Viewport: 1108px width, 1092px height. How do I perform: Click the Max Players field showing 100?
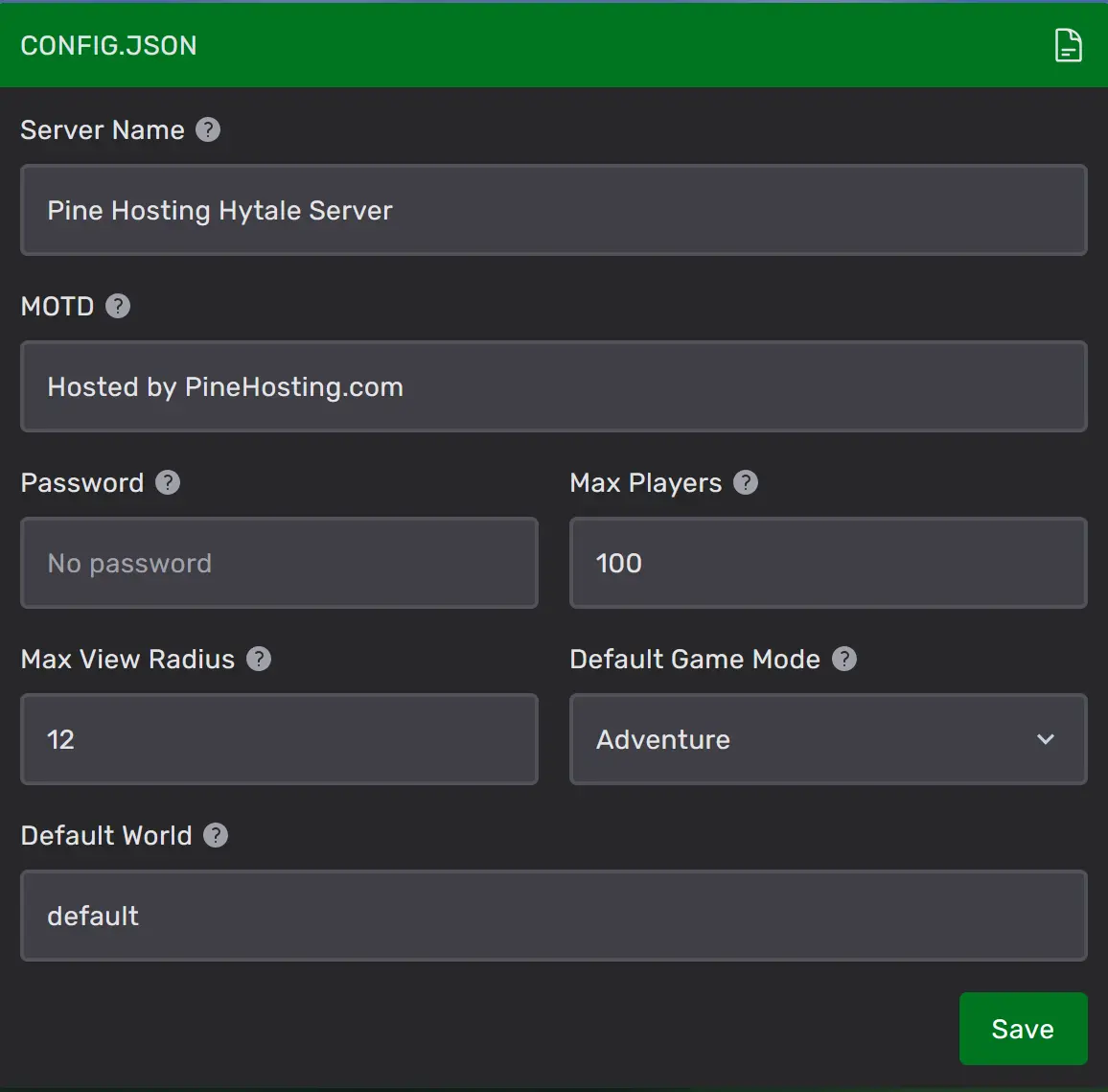[x=828, y=563]
